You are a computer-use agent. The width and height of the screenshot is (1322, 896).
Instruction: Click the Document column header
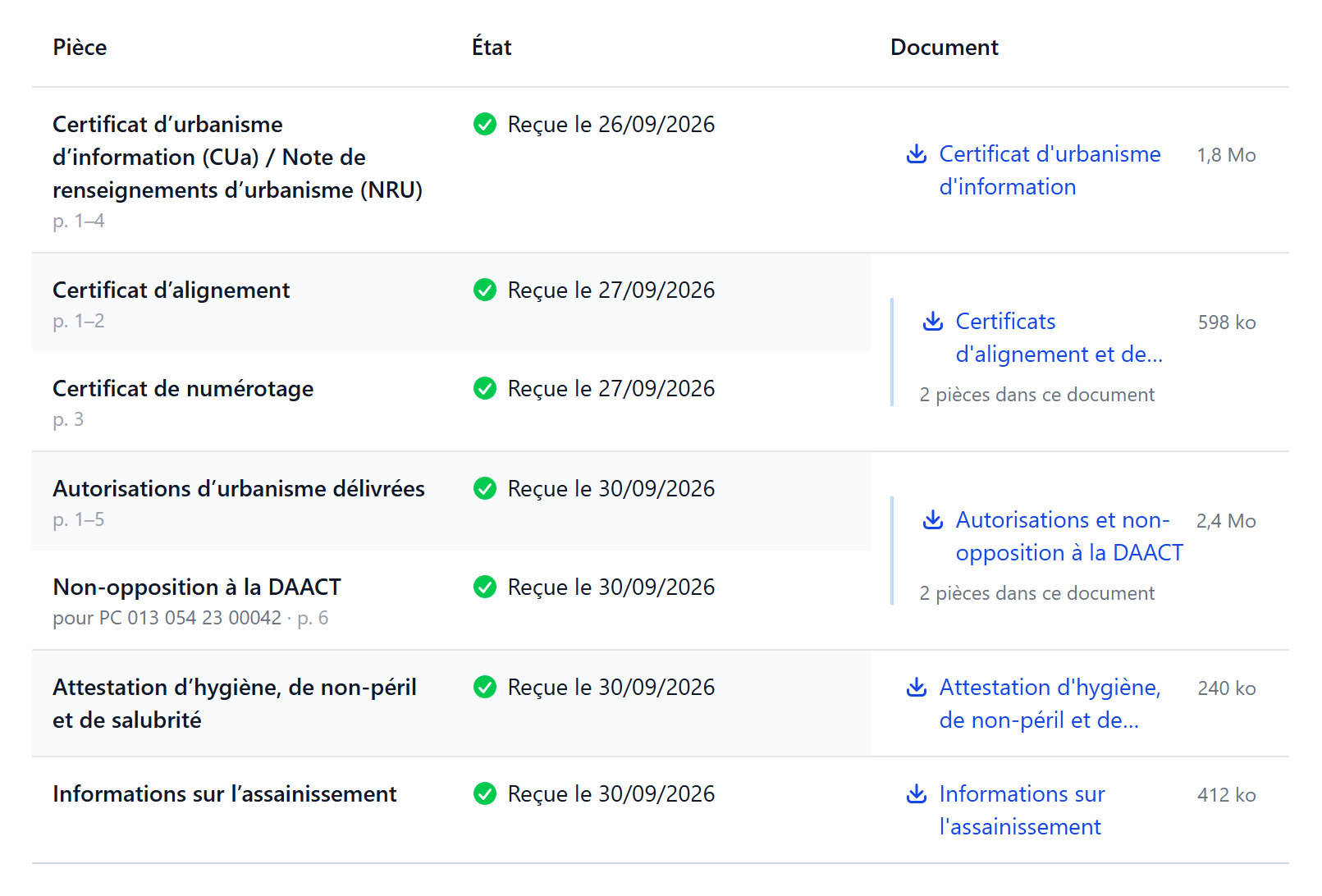[x=945, y=48]
